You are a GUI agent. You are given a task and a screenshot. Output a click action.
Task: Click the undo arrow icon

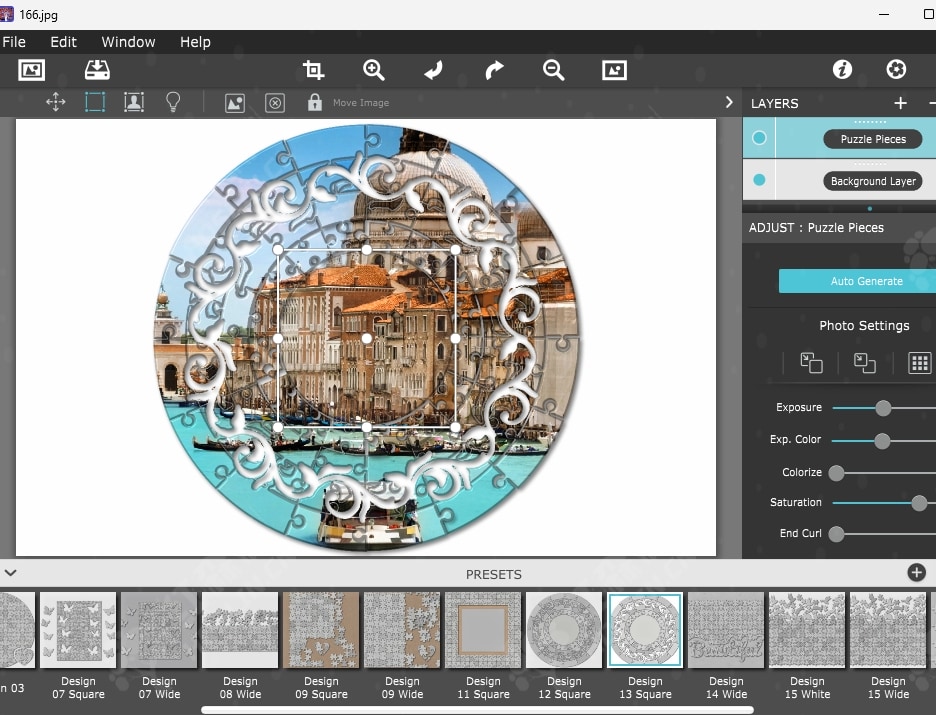point(434,70)
